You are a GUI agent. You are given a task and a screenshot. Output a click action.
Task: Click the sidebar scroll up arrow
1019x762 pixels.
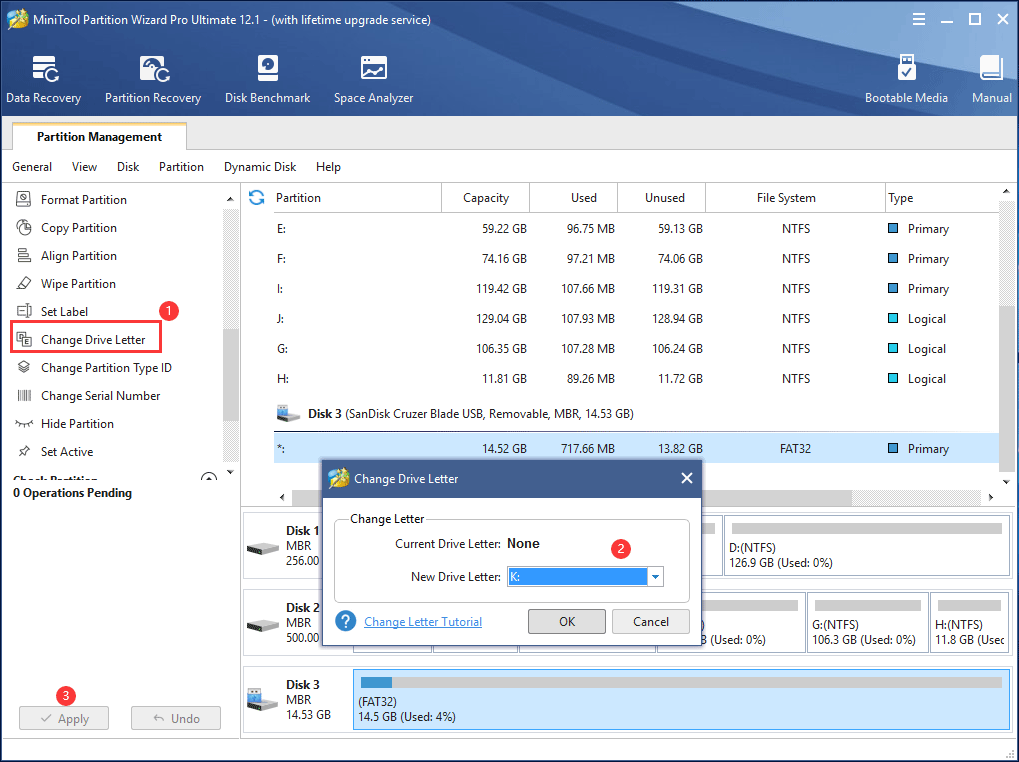point(230,199)
